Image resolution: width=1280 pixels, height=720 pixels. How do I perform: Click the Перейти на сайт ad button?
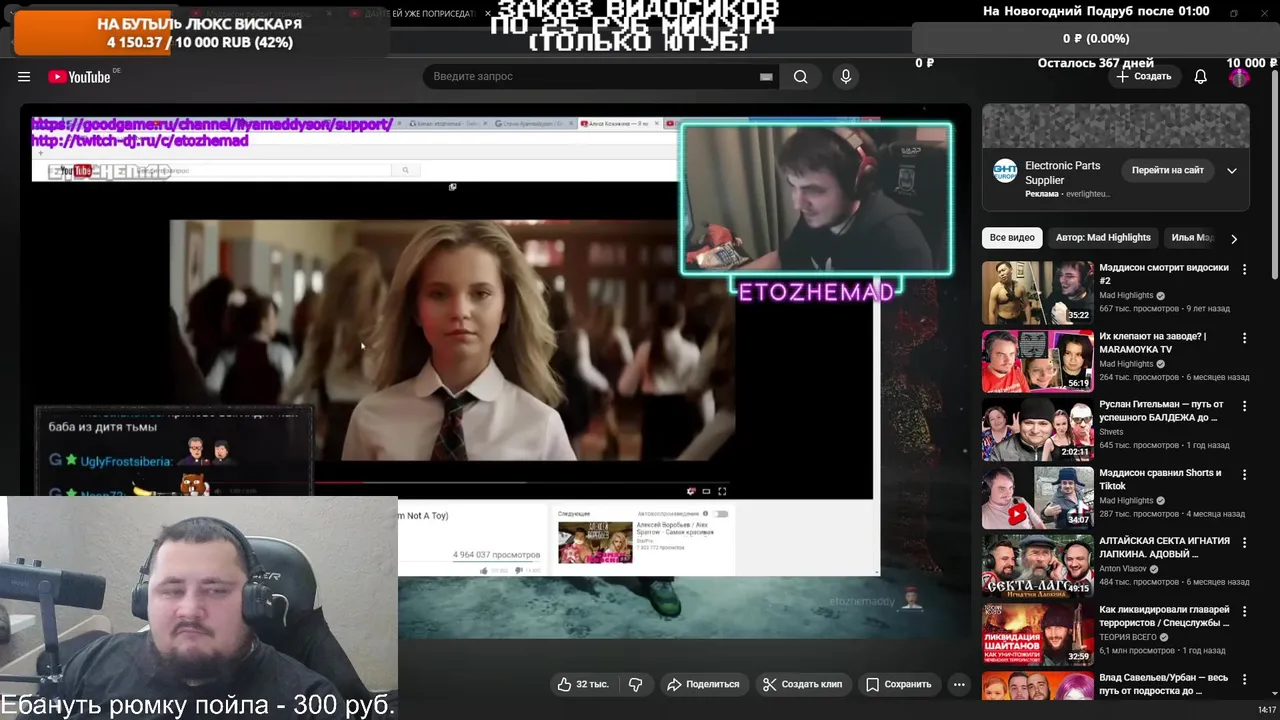1167,170
